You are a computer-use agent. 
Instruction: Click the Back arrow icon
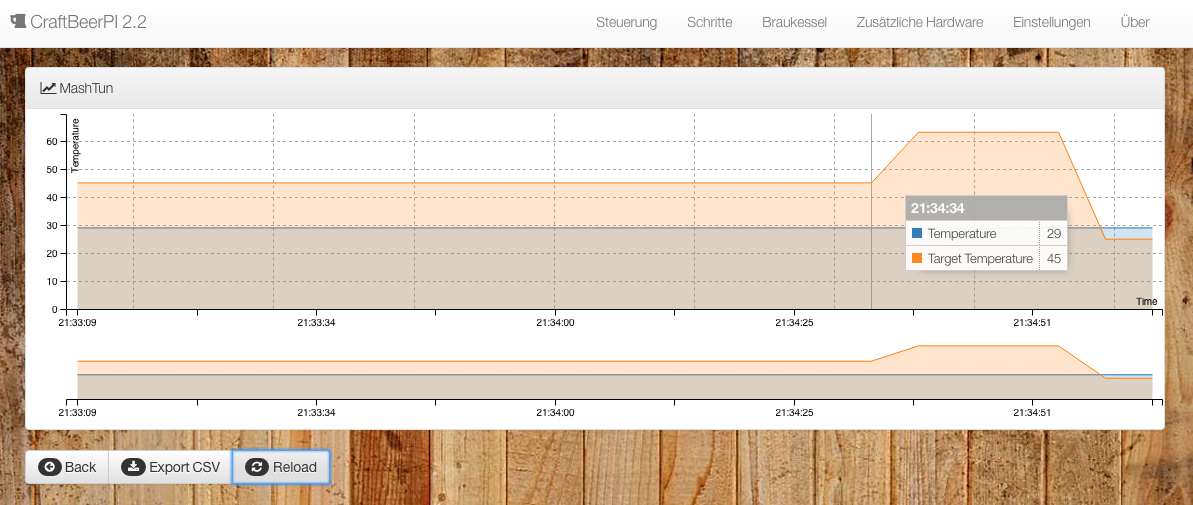[x=49, y=467]
